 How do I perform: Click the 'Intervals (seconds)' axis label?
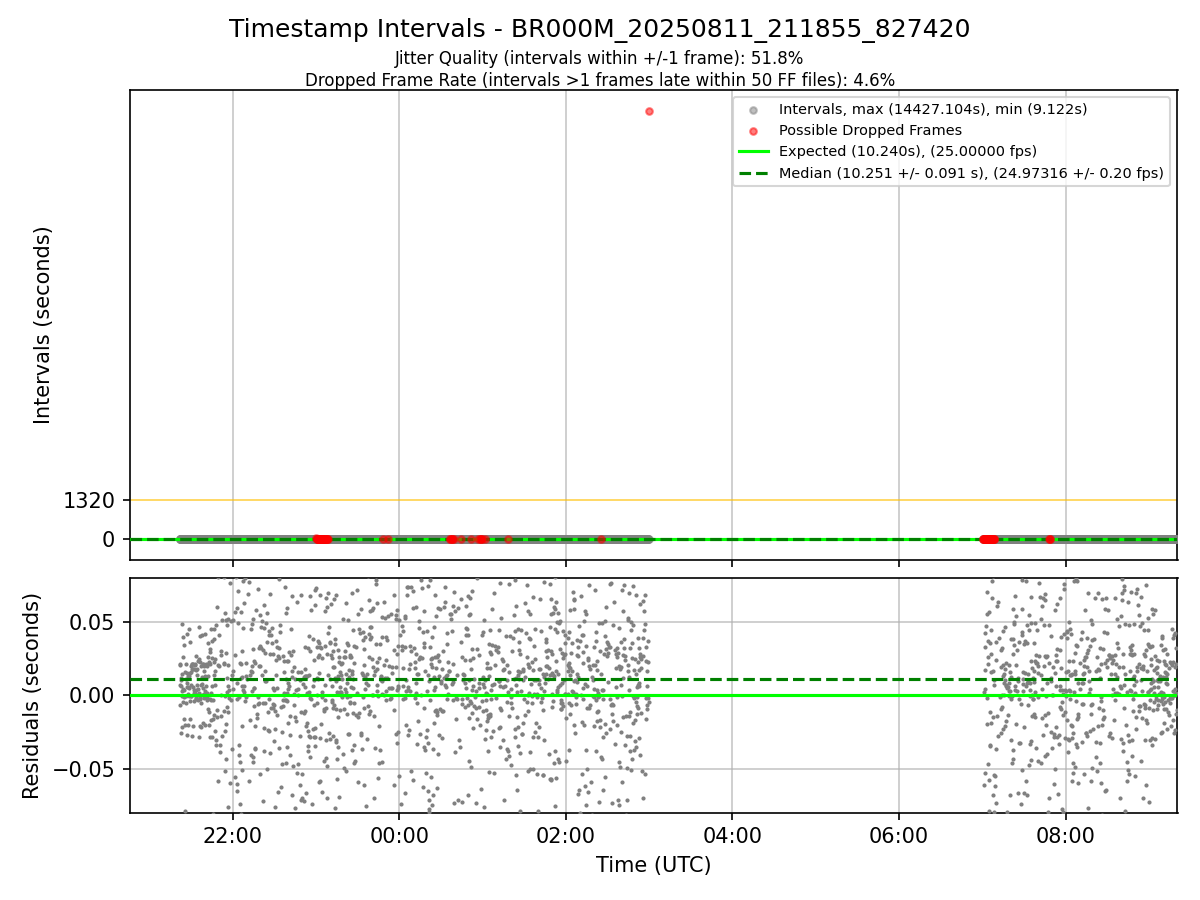pyautogui.click(x=42, y=324)
